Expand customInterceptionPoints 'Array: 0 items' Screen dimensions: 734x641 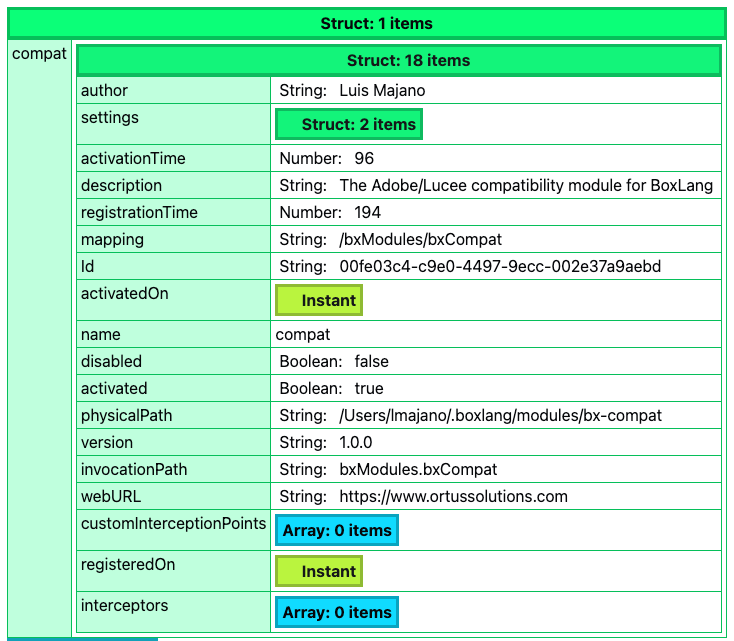pos(337,530)
